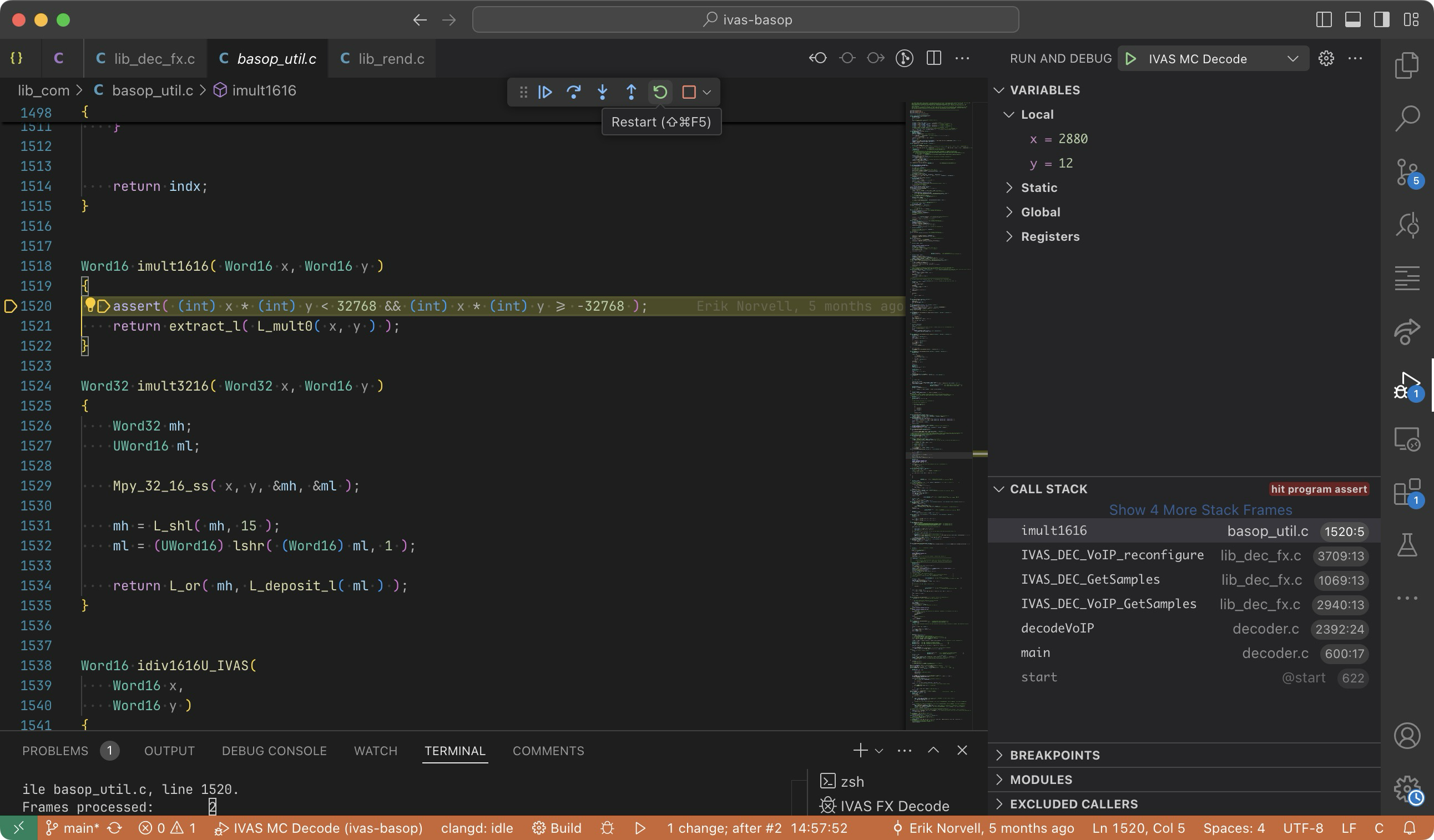Image resolution: width=1434 pixels, height=840 pixels.
Task: Switch to the DEBUG CONSOLE tab
Action: (x=274, y=751)
